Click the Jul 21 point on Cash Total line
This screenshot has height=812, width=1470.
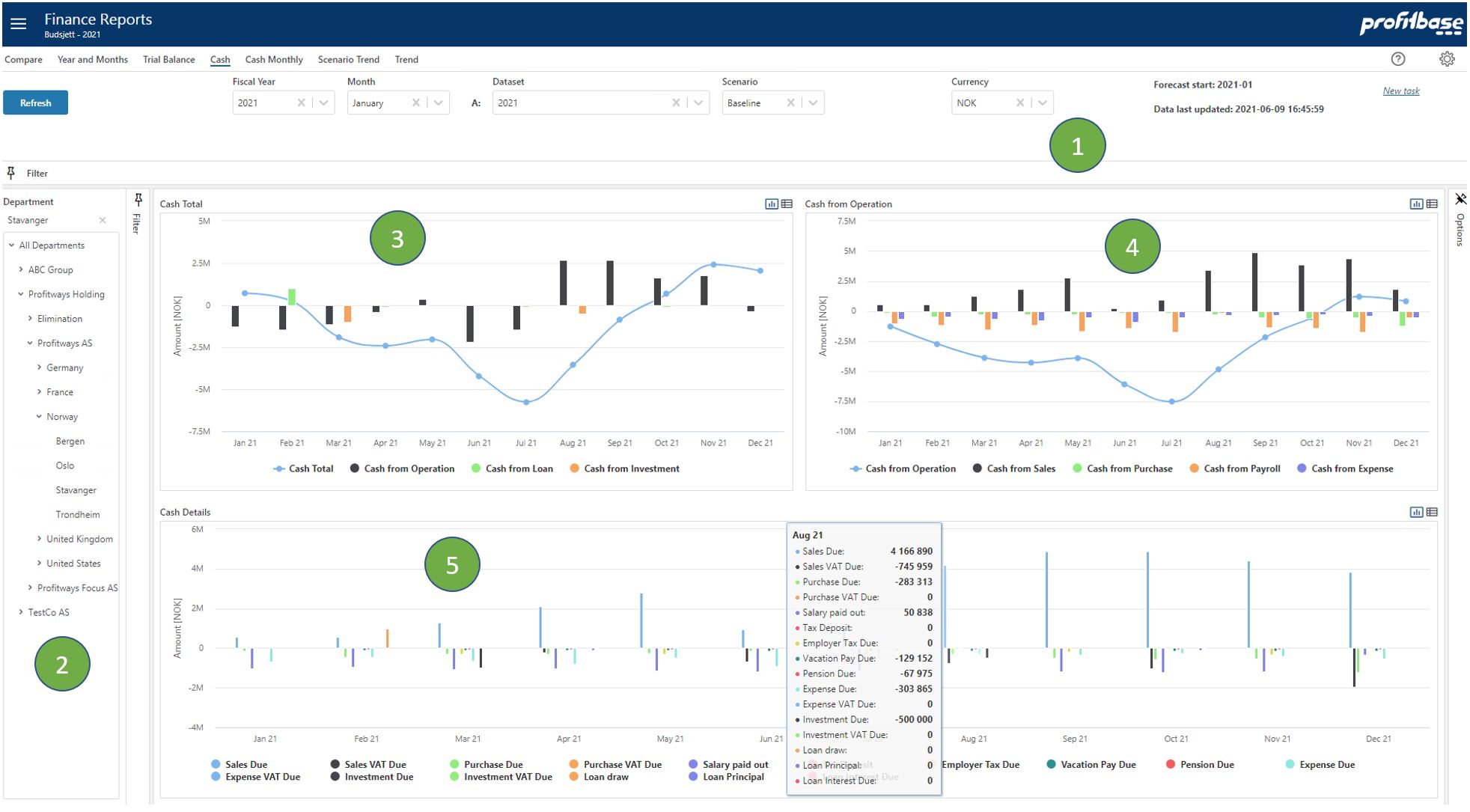point(526,402)
